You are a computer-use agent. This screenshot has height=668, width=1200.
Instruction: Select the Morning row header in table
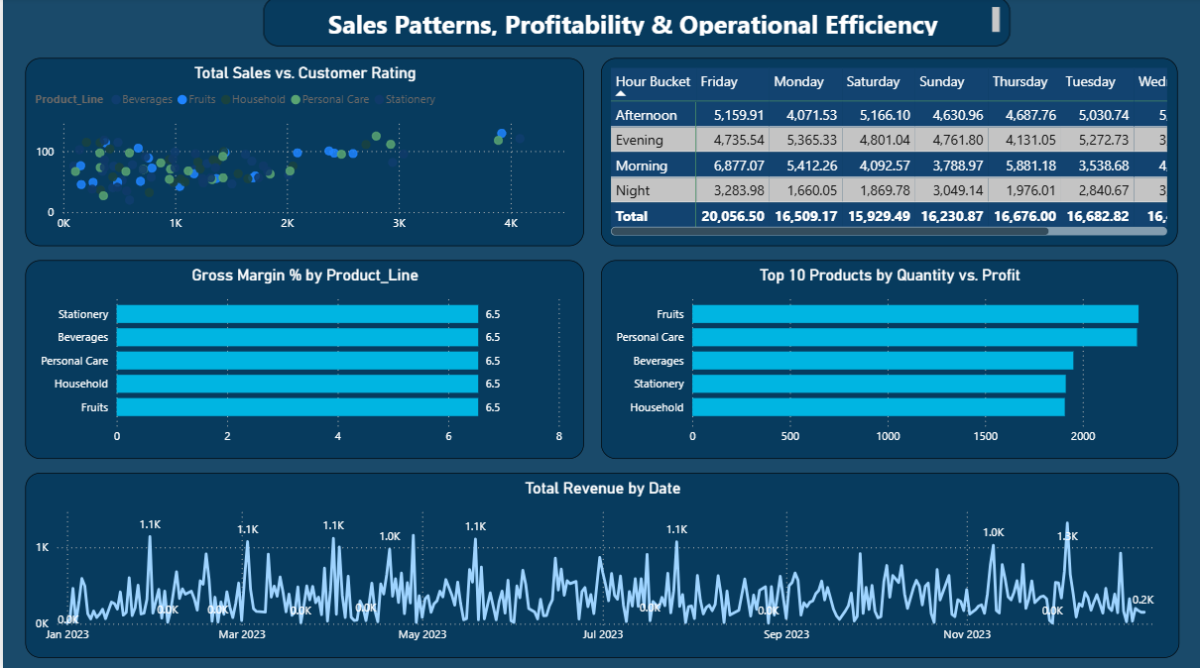tap(642, 165)
